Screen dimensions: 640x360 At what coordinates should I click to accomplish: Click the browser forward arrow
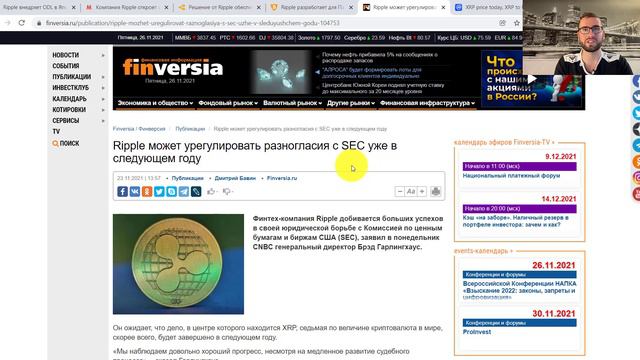[7, 23]
